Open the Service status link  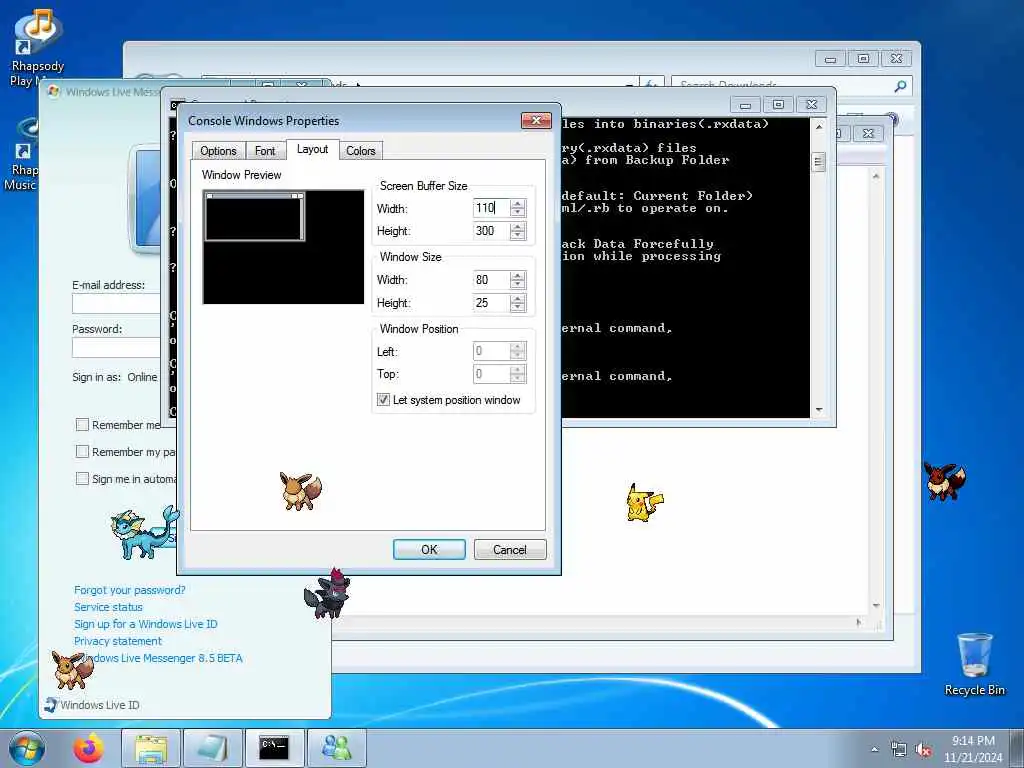click(108, 607)
